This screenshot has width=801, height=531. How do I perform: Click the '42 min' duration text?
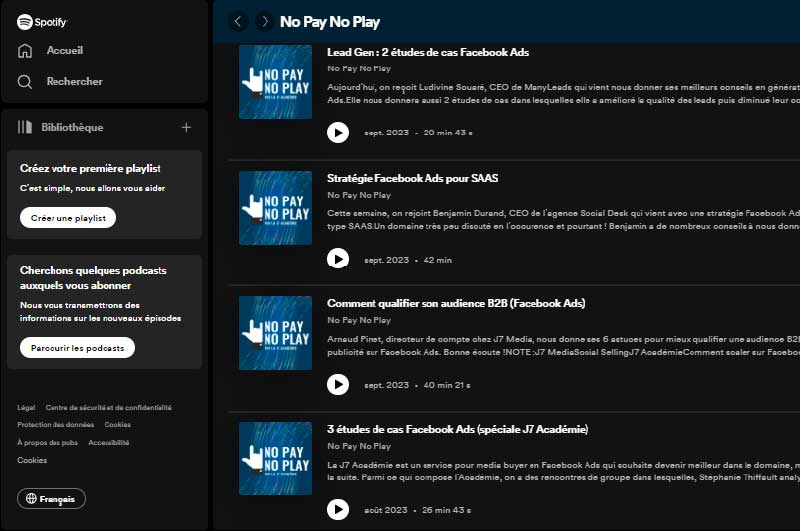pyautogui.click(x=437, y=260)
